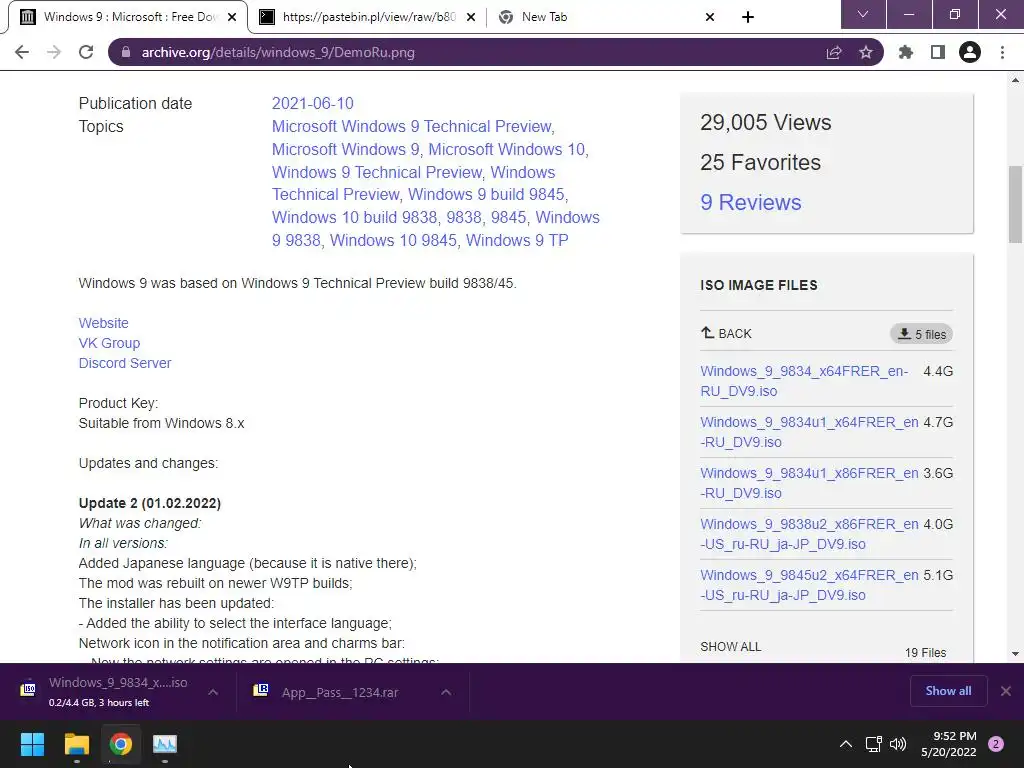Download Windows_9_9834u1_x64FRER_en-RU_DV9.iso

(809, 432)
